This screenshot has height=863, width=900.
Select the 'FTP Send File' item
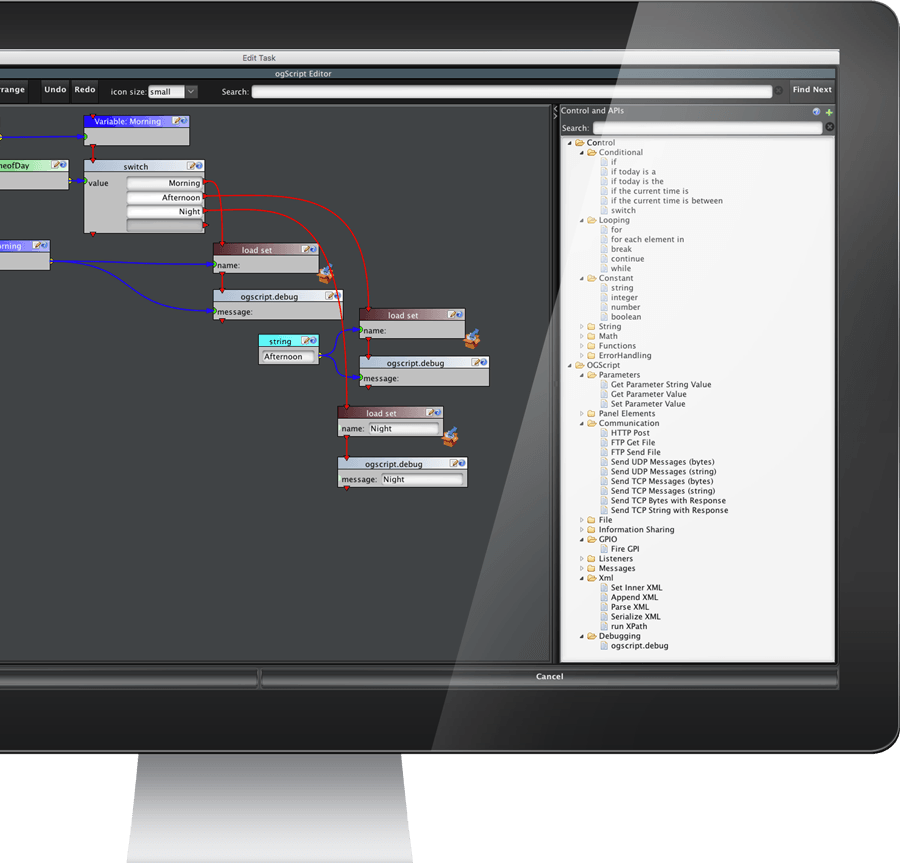[635, 453]
